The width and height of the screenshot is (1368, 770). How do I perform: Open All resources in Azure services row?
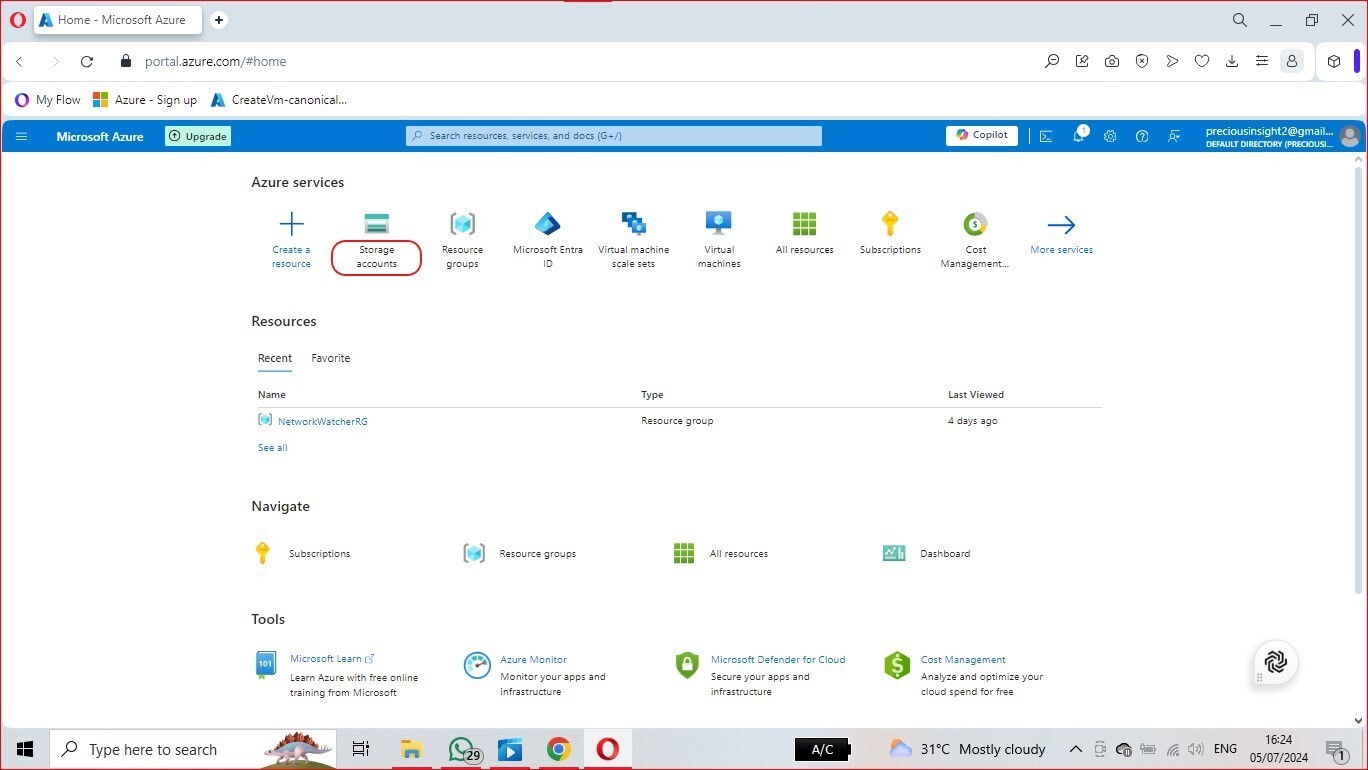(x=804, y=234)
